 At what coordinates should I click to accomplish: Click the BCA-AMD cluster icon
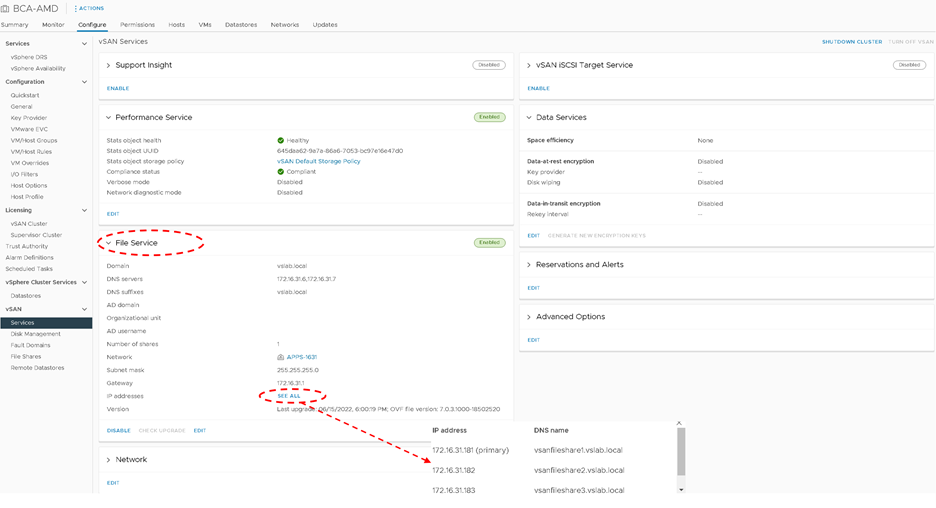pyautogui.click(x=7, y=8)
